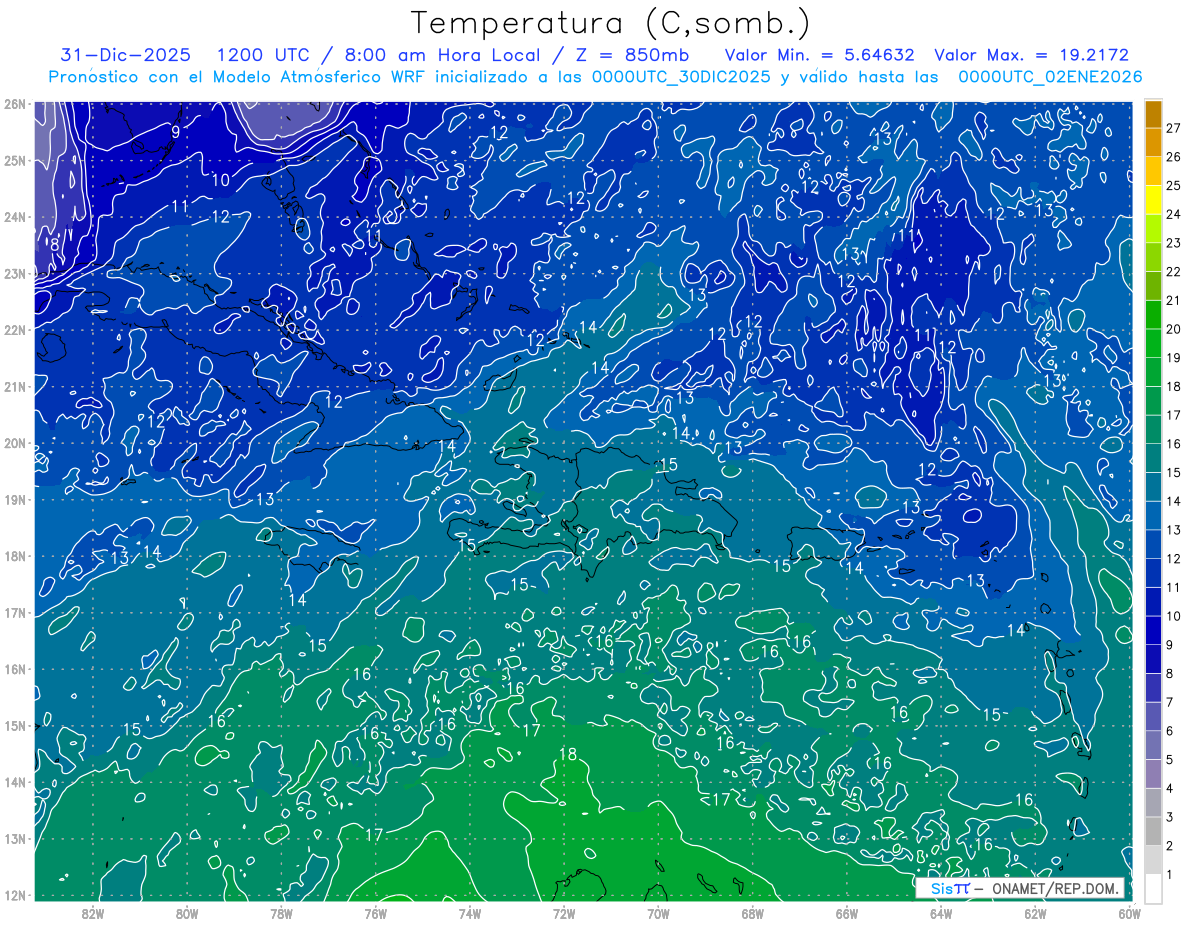Viewport: 1200px width, 927px height.
Task: Click the '82W' longitude axis label
Action: tap(92, 913)
